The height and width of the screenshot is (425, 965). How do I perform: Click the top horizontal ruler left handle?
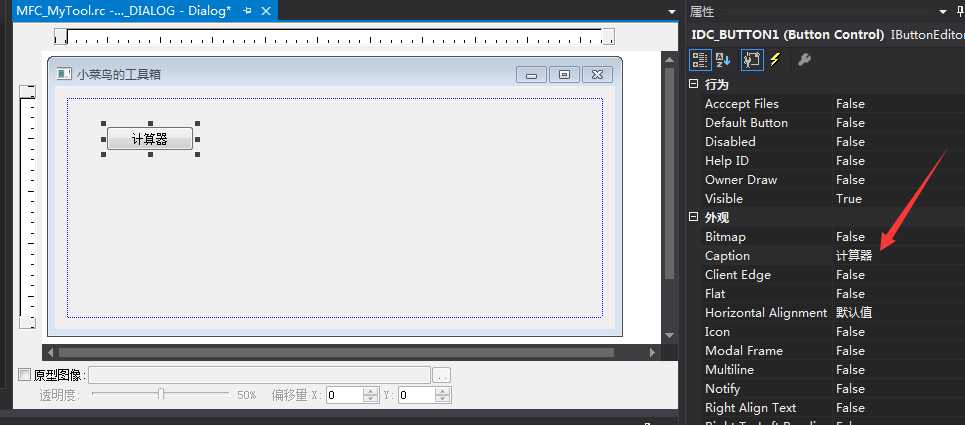click(x=60, y=36)
